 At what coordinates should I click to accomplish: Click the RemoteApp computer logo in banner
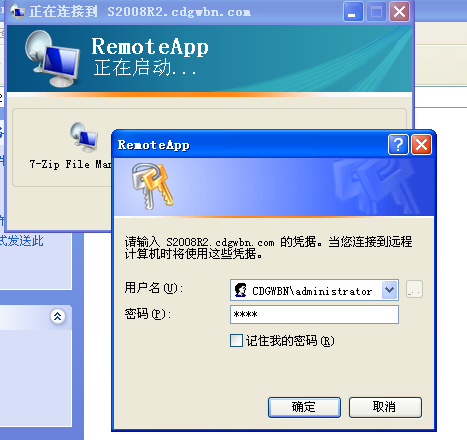52,59
